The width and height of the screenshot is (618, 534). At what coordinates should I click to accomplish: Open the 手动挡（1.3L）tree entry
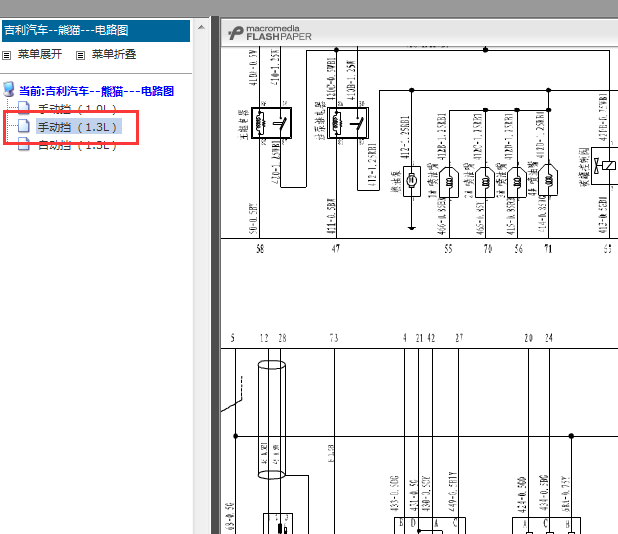click(78, 127)
